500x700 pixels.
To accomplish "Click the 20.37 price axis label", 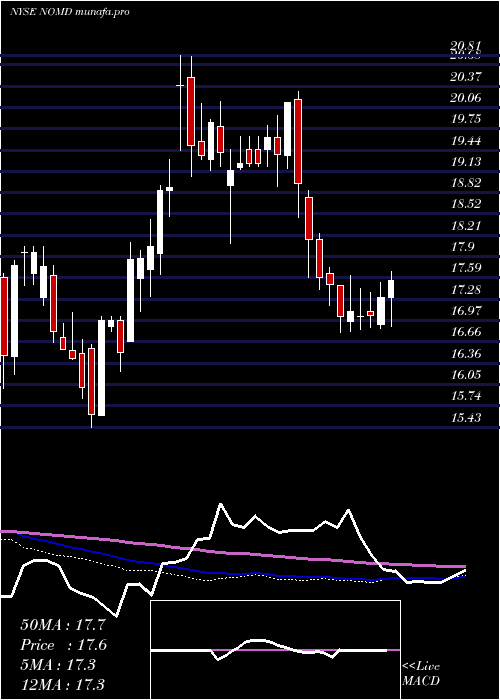I will pyautogui.click(x=466, y=77).
